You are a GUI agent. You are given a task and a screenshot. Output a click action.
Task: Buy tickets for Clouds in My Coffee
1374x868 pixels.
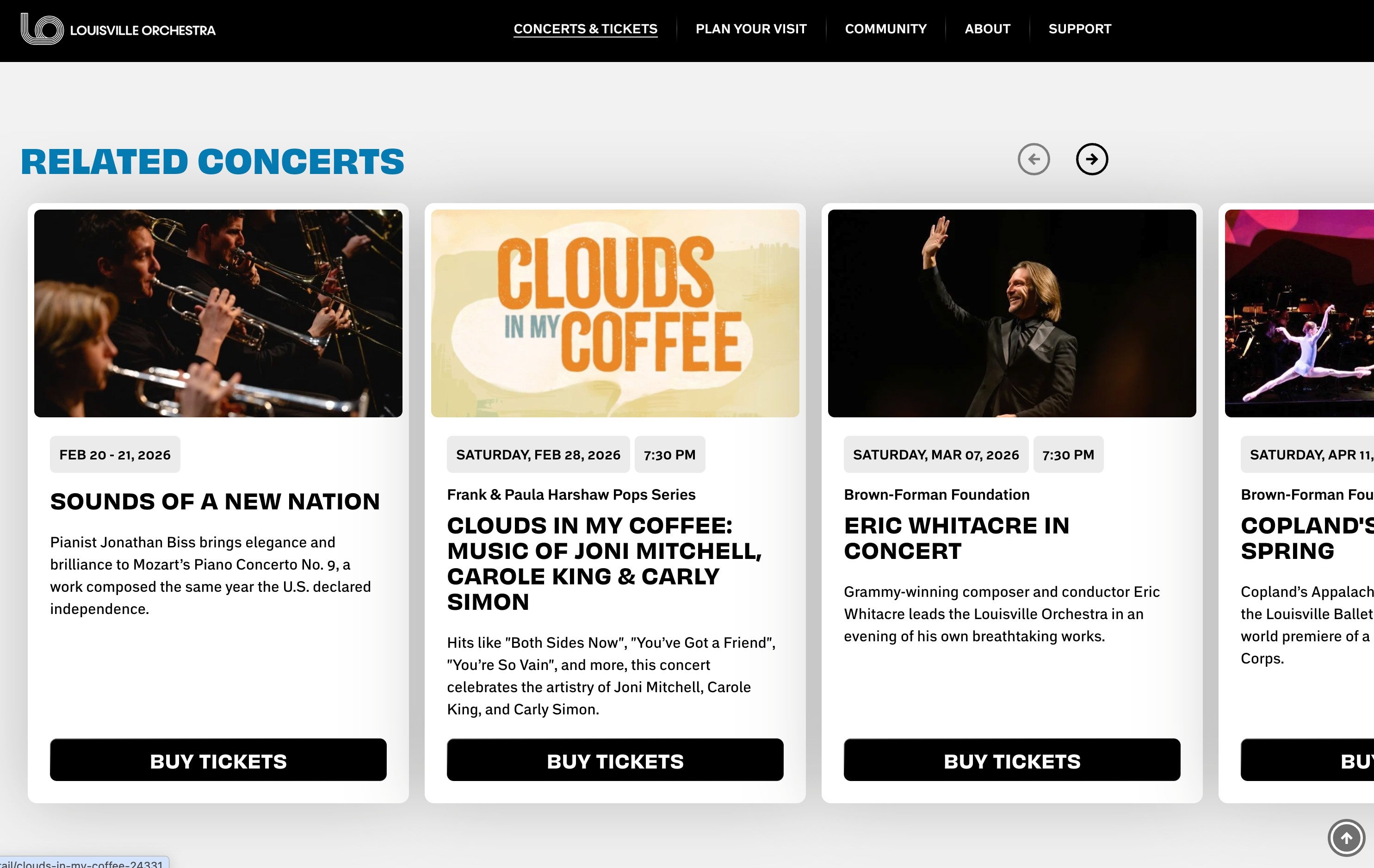click(614, 760)
